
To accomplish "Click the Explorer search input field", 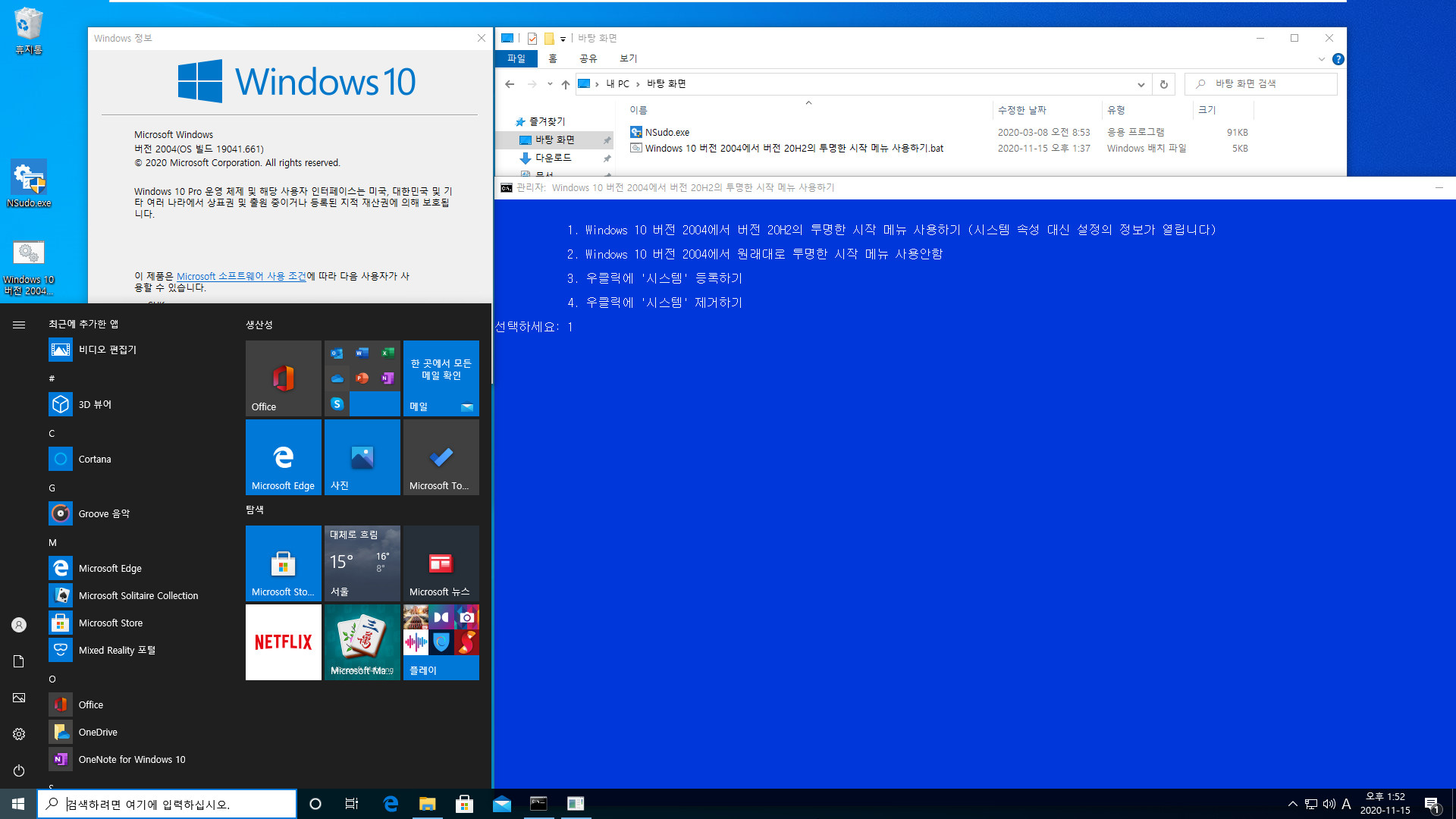I will click(1260, 83).
